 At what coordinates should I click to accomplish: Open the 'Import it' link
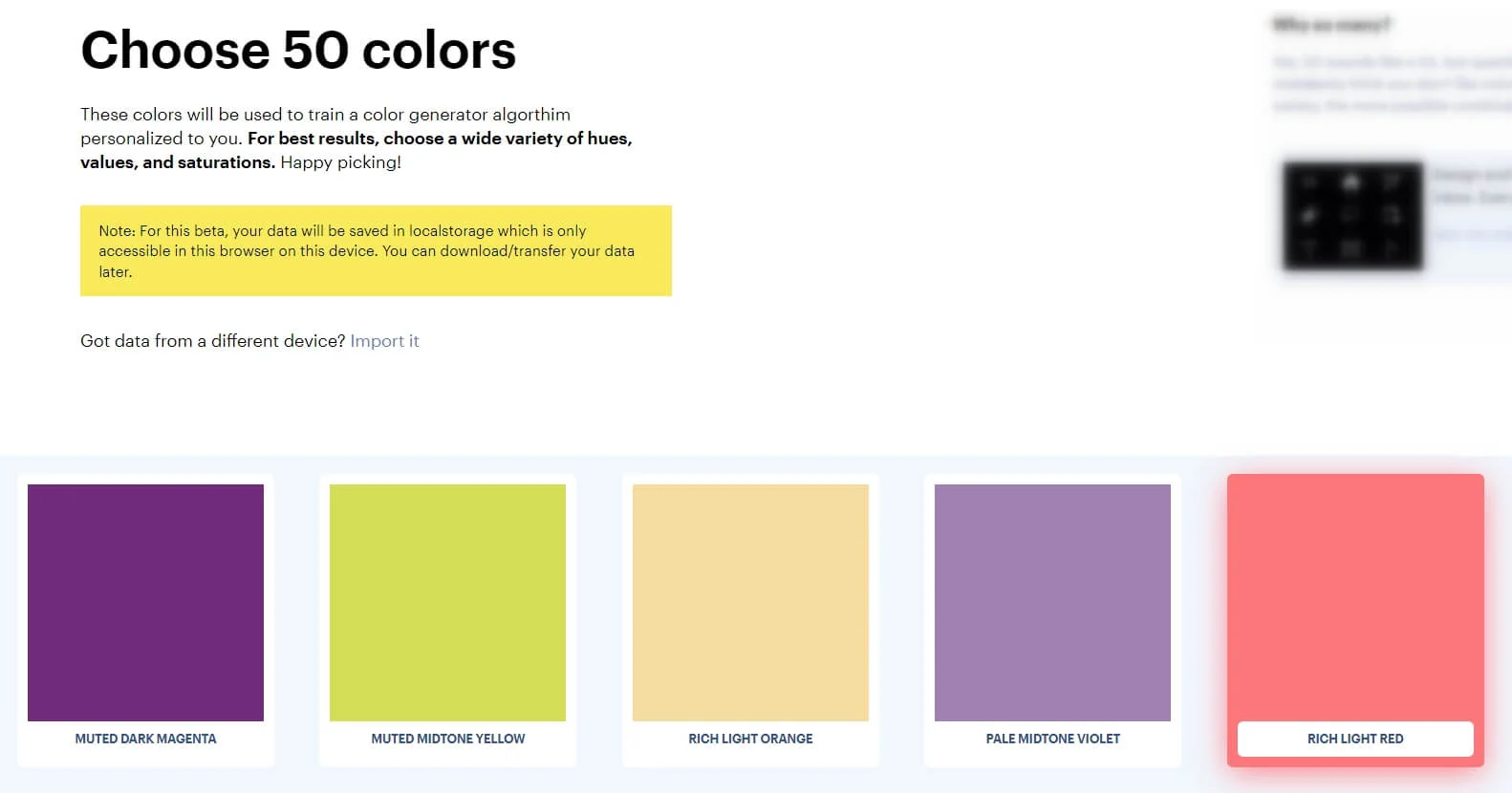[384, 341]
